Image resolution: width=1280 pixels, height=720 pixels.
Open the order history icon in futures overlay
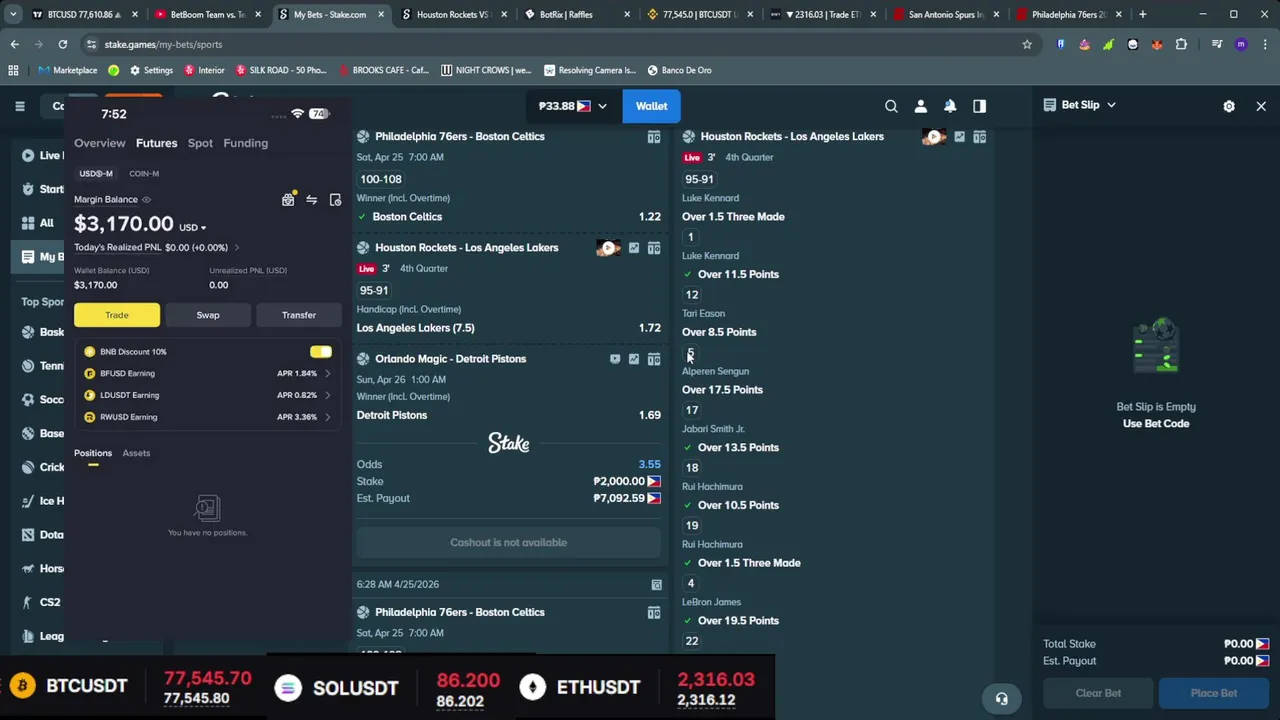[x=335, y=200]
